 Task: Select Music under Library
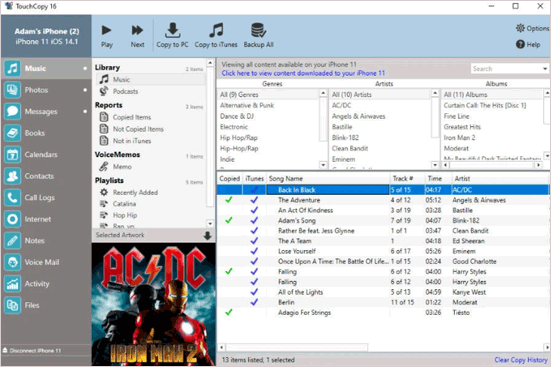pyautogui.click(x=150, y=79)
